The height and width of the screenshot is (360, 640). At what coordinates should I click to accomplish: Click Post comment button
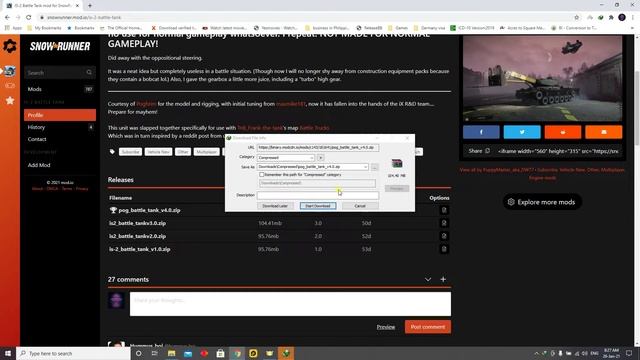[x=428, y=327]
